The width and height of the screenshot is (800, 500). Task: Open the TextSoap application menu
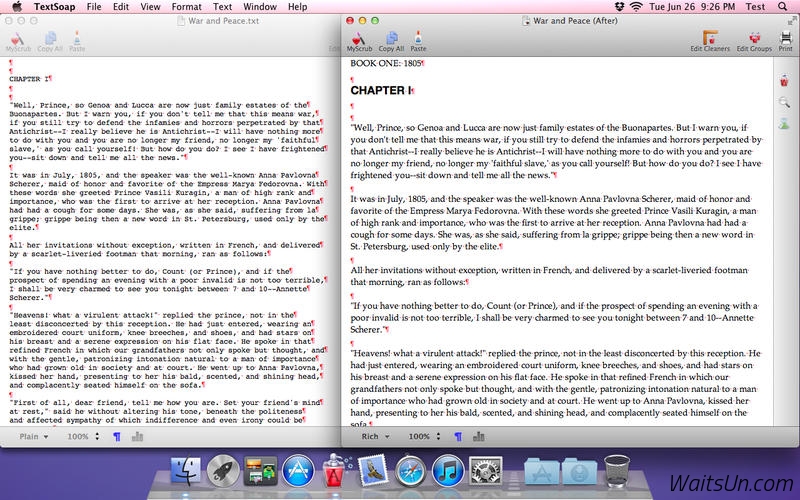[x=55, y=7]
